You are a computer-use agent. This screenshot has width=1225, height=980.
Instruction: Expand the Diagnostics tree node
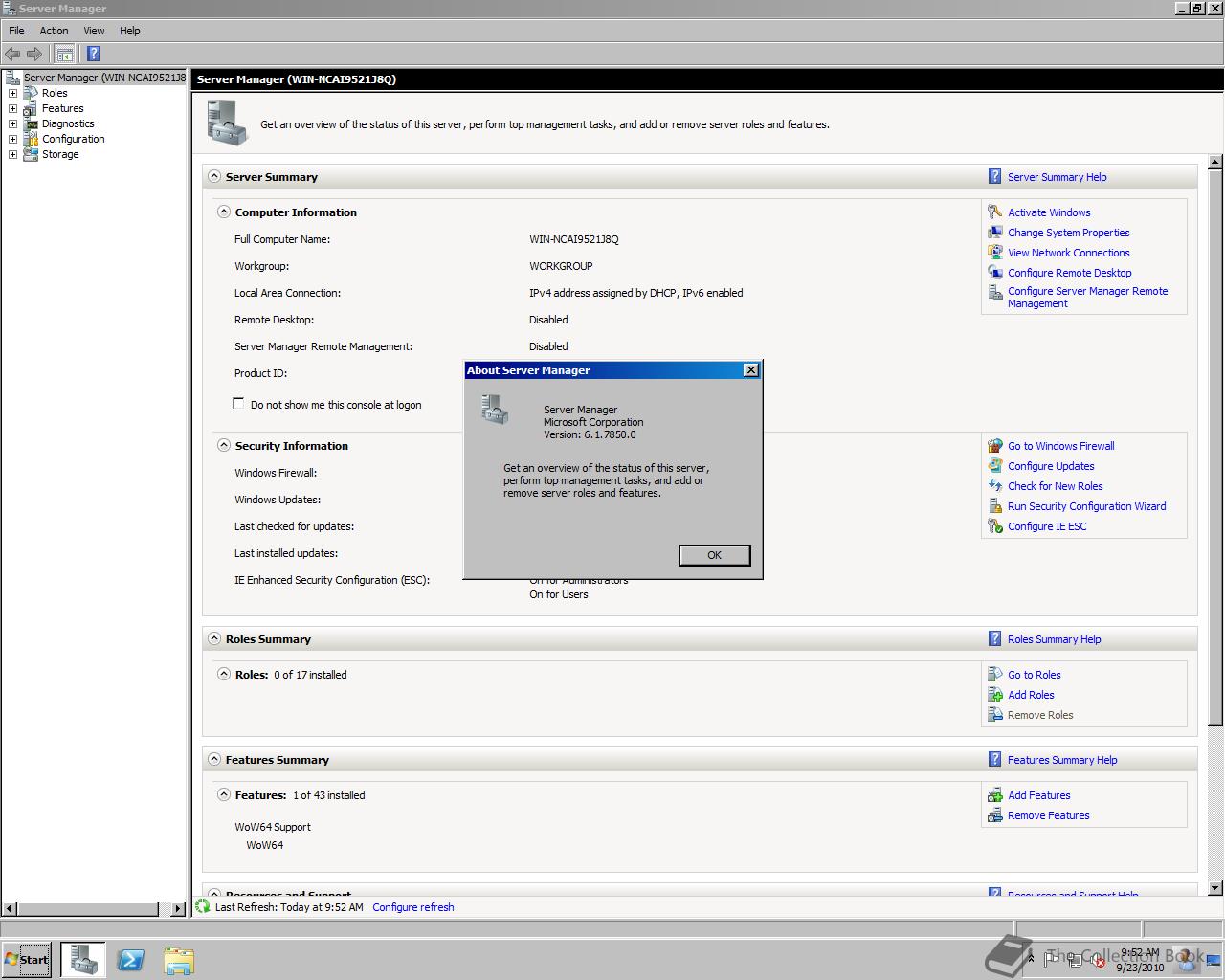coord(12,123)
